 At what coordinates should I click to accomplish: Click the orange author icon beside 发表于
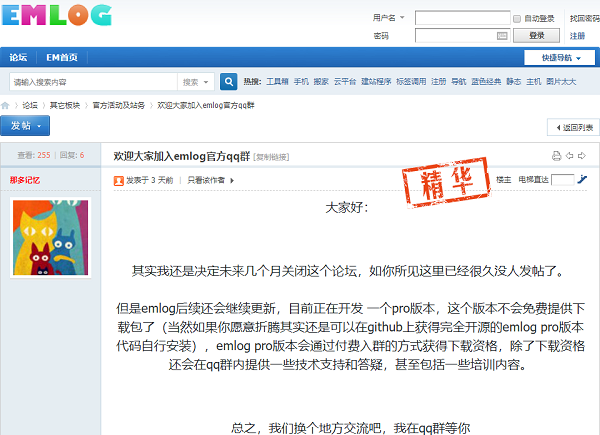pos(119,180)
